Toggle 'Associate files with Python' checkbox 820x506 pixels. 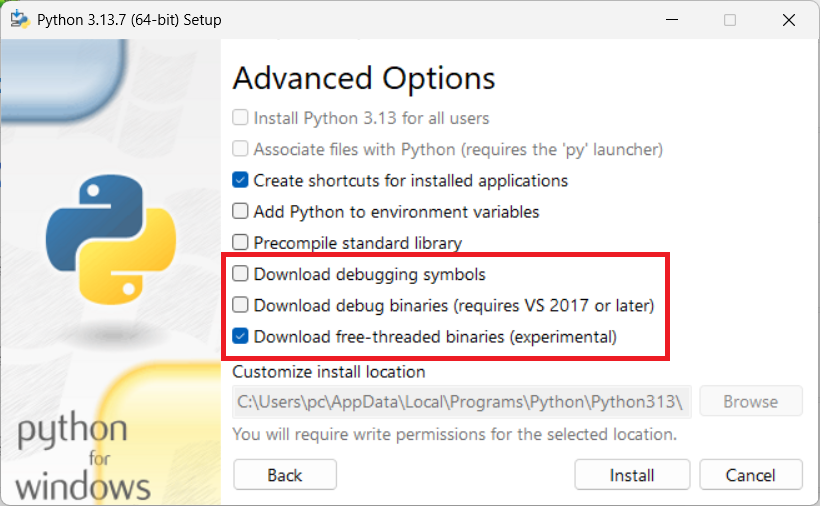(x=240, y=149)
